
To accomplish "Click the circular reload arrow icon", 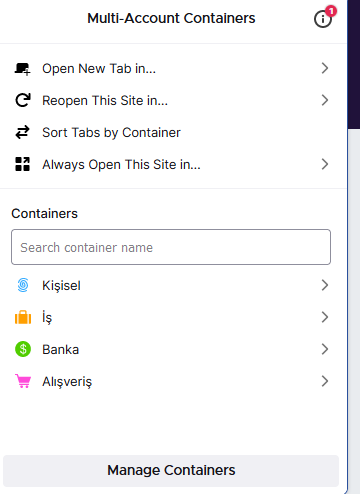I will coord(23,100).
